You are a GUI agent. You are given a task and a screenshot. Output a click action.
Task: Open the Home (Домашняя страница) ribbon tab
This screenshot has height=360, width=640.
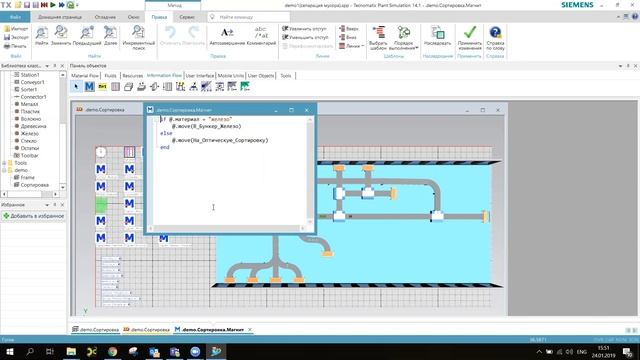point(60,17)
